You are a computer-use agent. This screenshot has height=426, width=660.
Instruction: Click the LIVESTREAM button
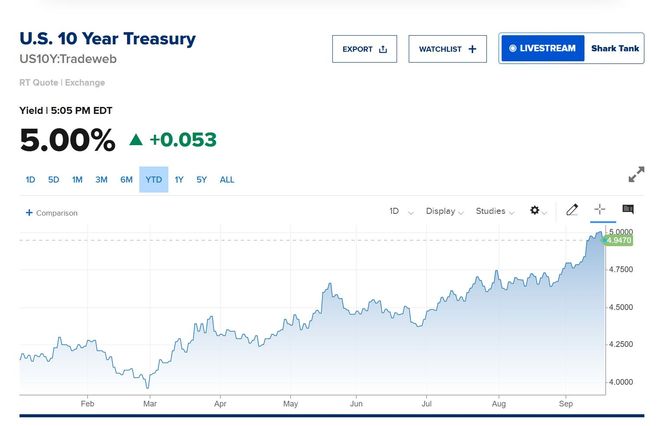543,48
